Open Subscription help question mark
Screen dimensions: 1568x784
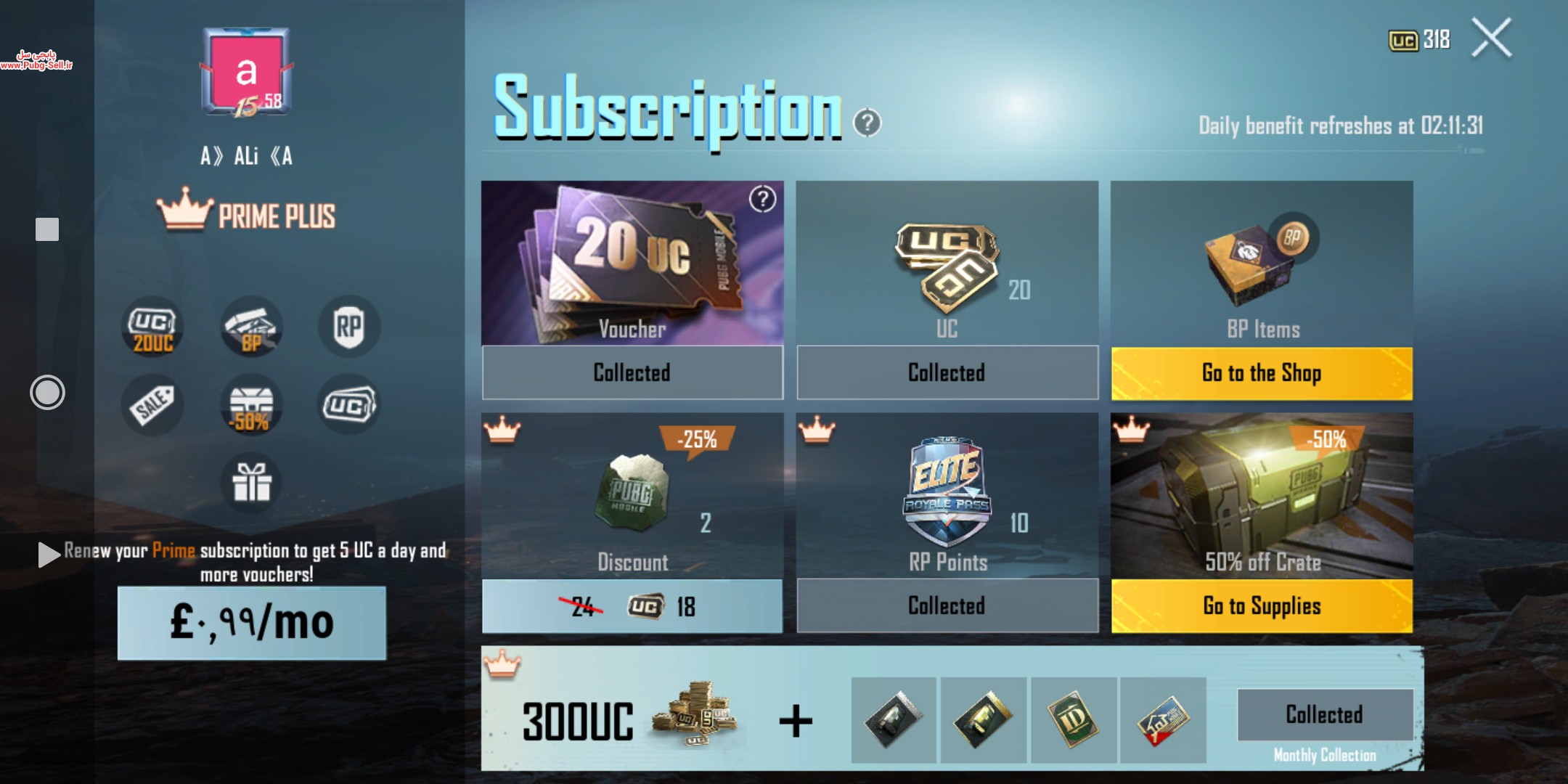tap(867, 123)
